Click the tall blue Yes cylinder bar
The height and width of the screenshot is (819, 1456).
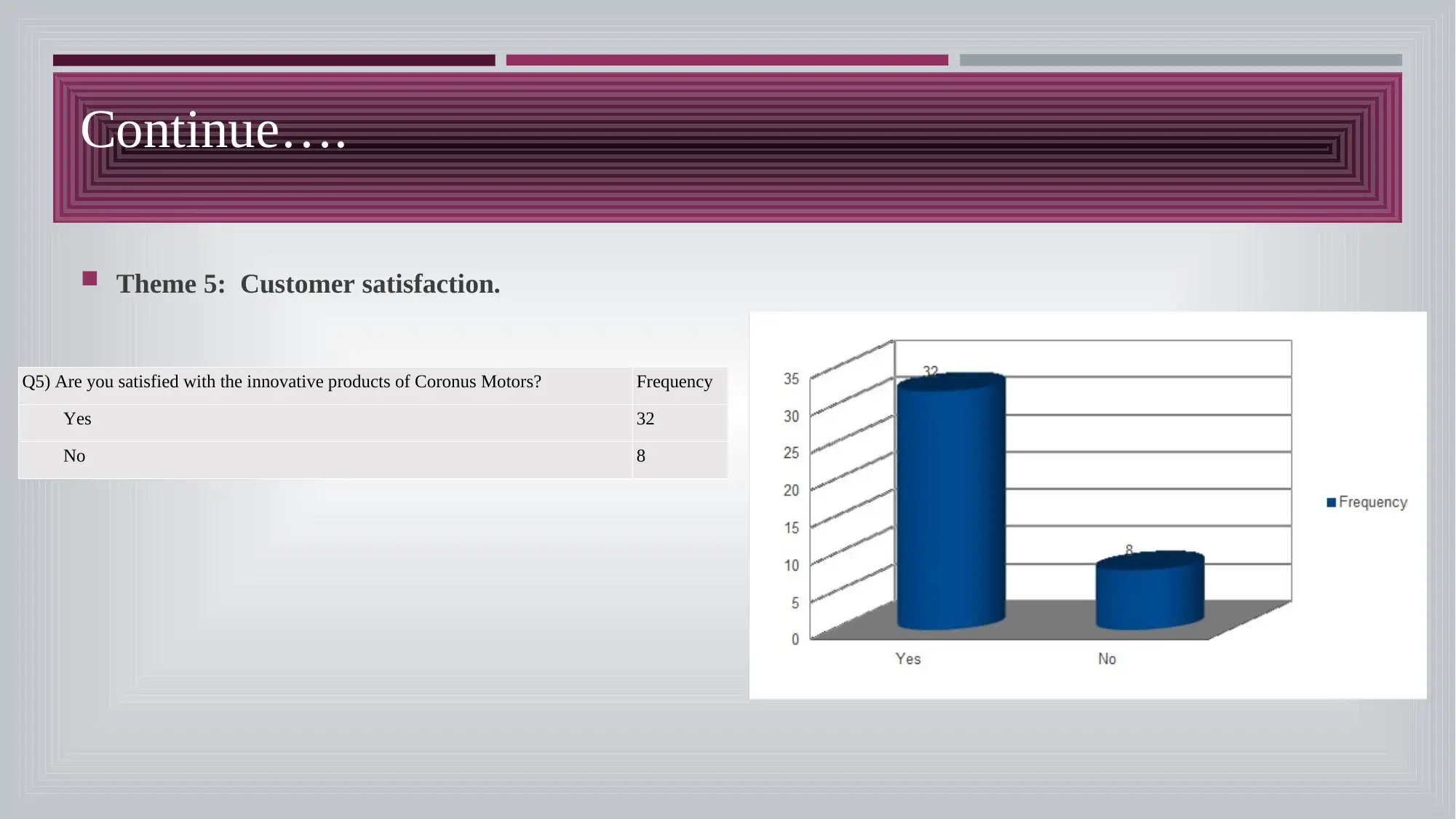tap(951, 502)
